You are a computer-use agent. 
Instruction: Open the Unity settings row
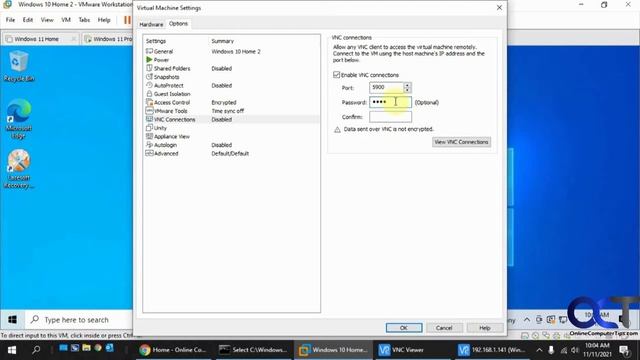231,128
